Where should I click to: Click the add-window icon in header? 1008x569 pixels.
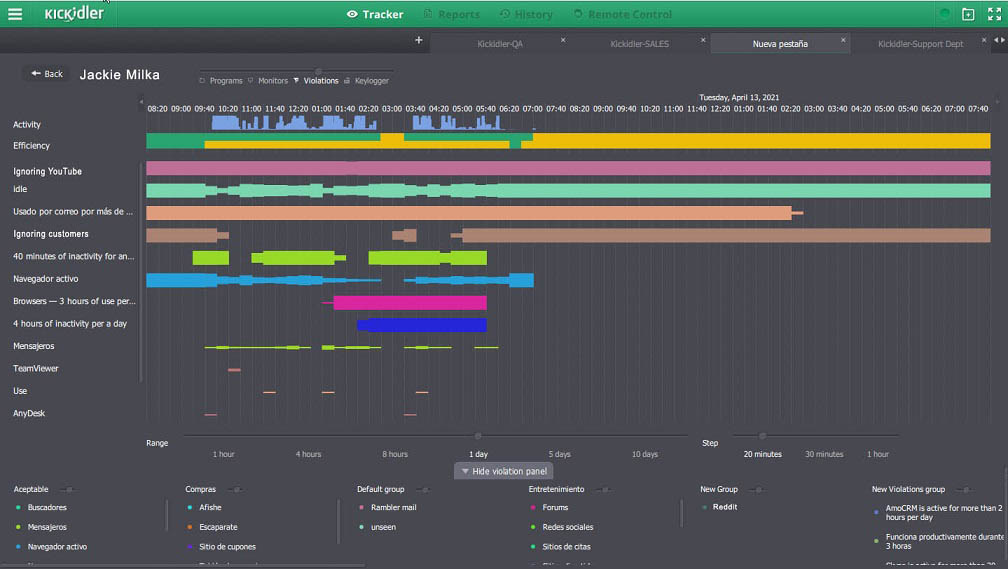pyautogui.click(x=968, y=14)
